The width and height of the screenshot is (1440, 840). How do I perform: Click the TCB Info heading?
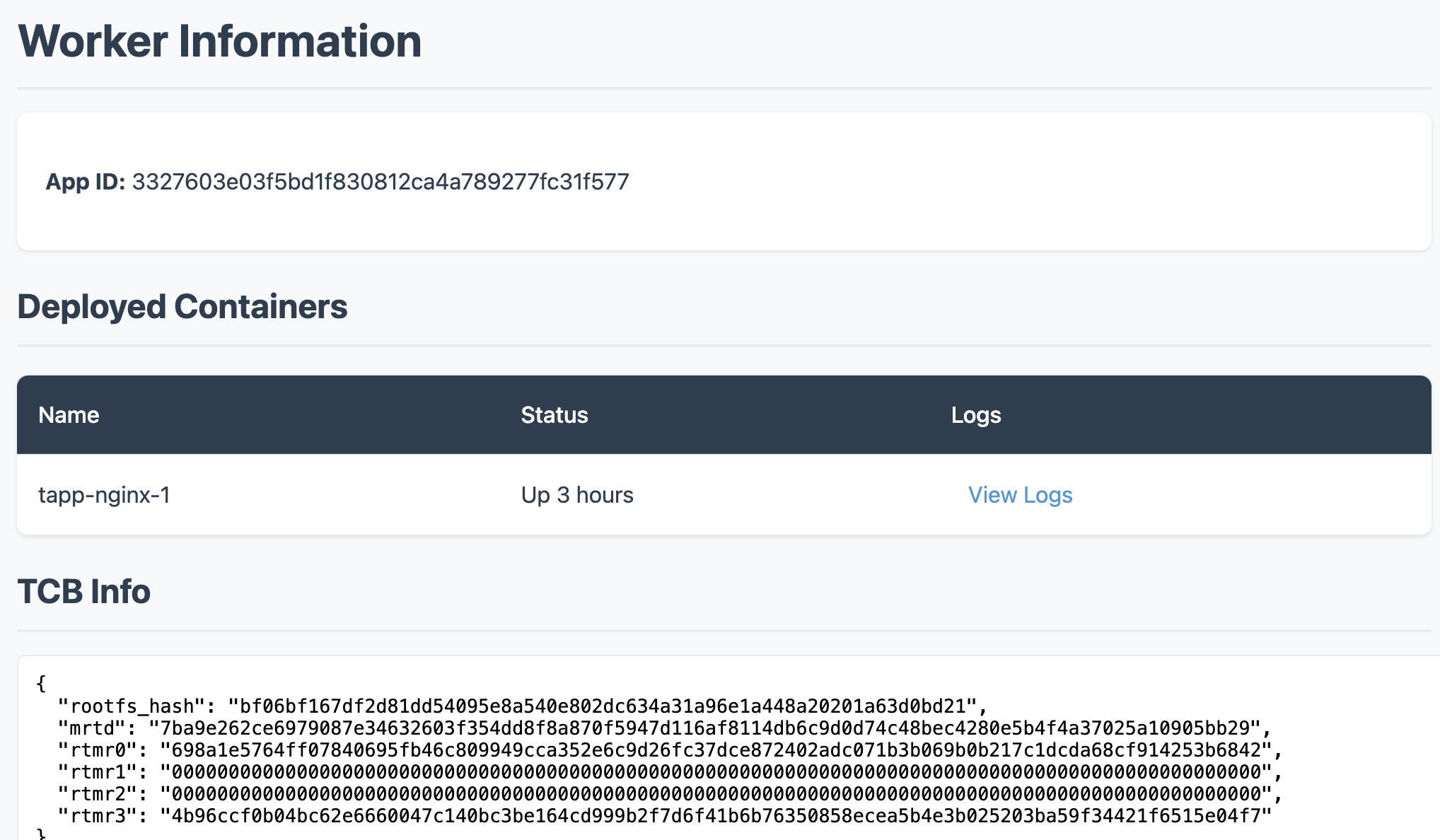(x=84, y=591)
